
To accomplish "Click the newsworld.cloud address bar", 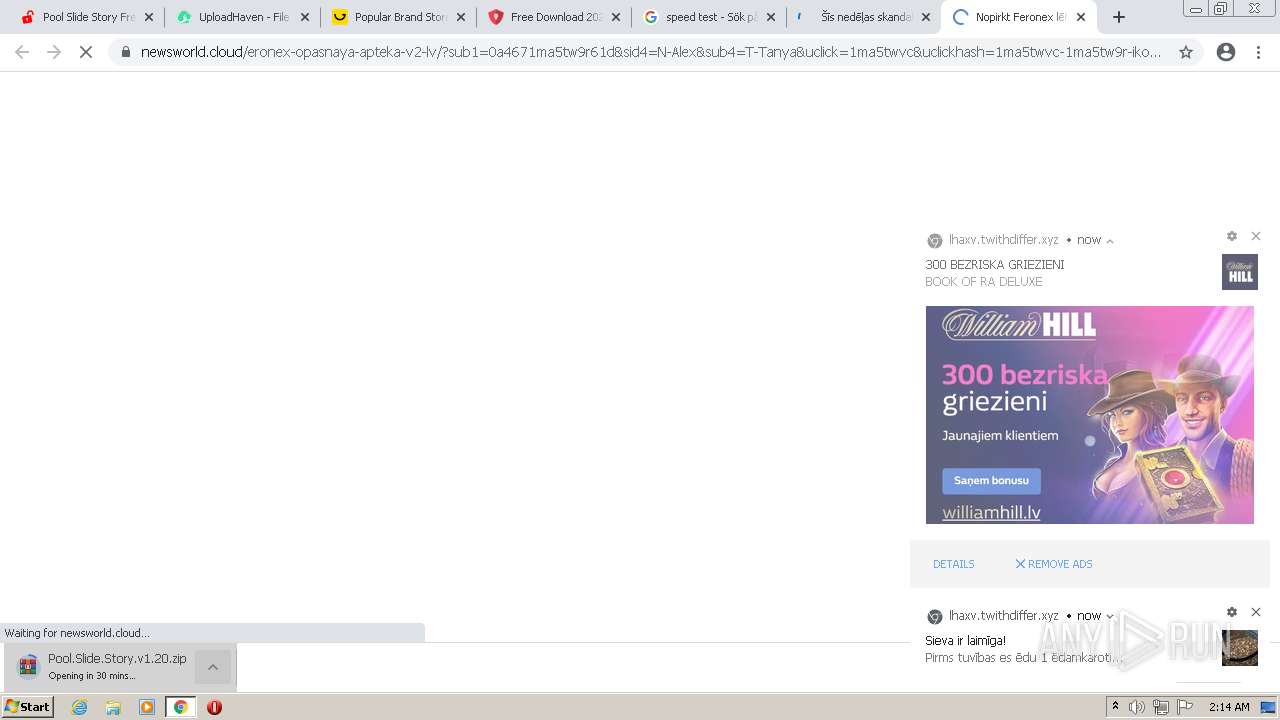I will (650, 52).
